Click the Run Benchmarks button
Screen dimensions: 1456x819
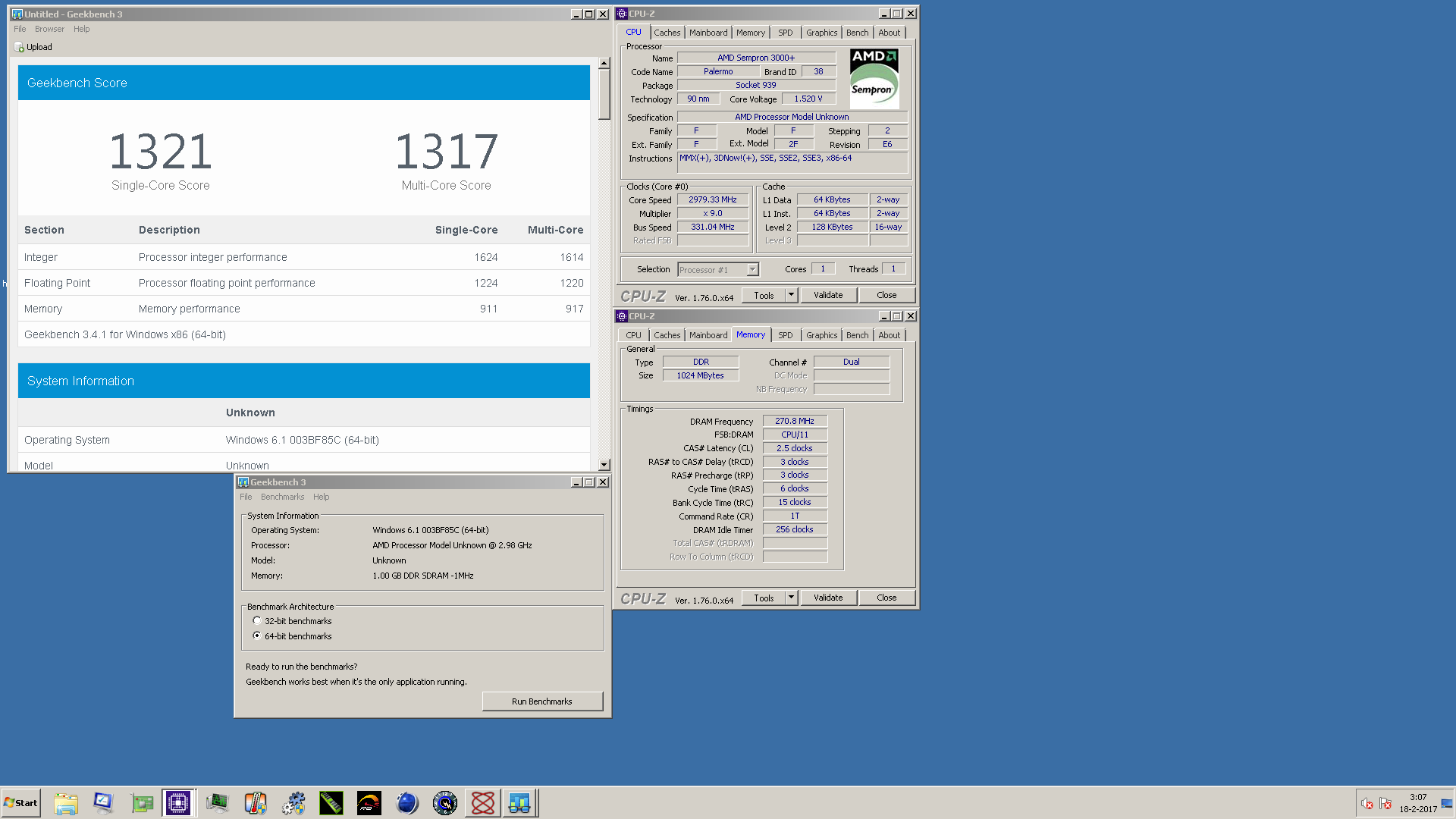(x=542, y=701)
